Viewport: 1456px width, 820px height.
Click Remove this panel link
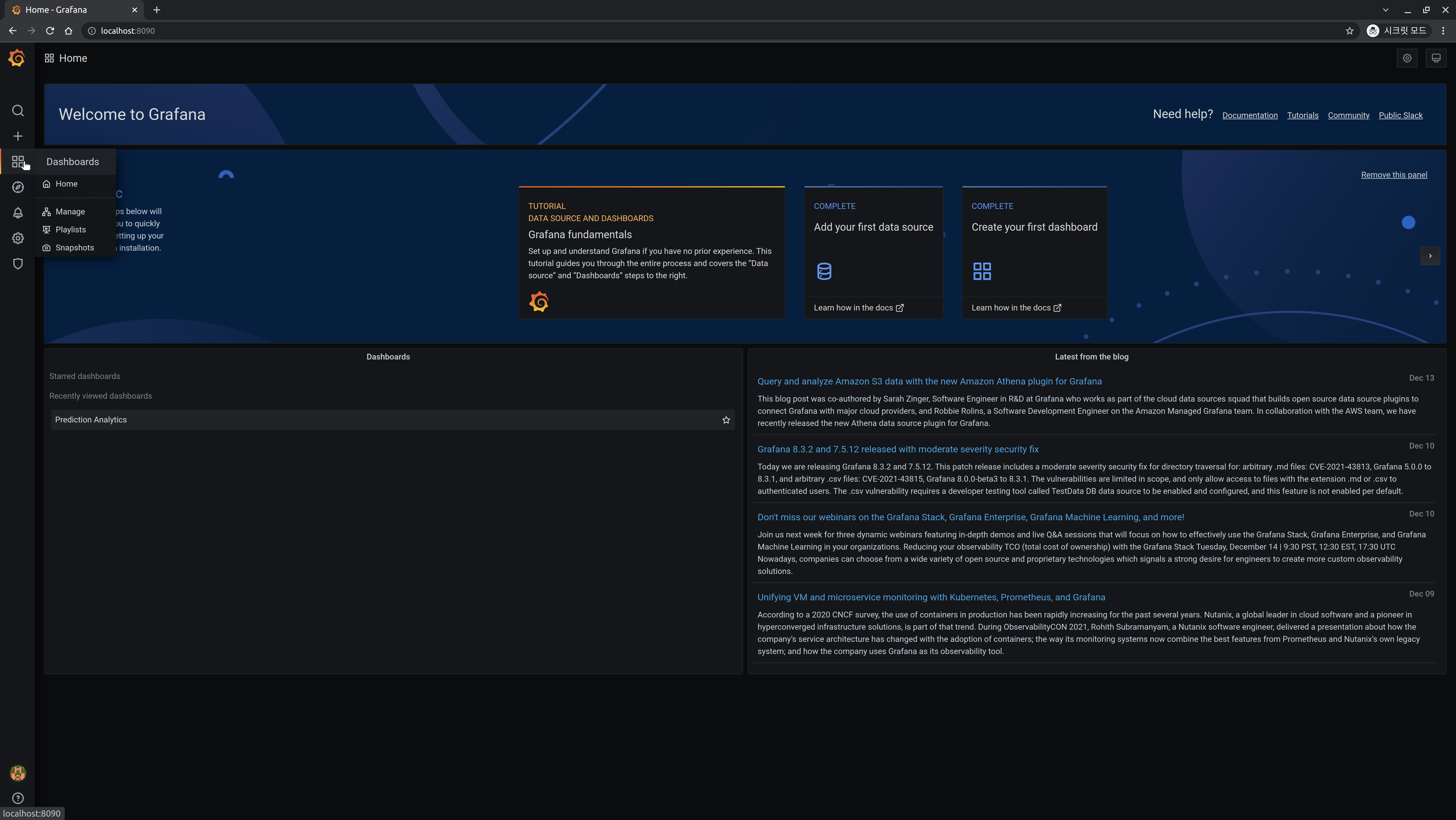(1394, 175)
